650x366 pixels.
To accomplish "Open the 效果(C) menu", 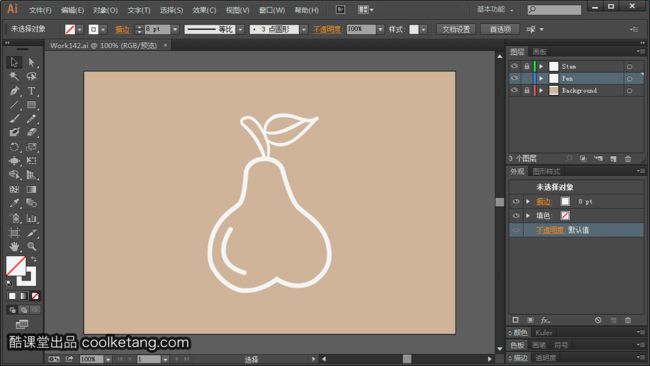I will (x=204, y=10).
